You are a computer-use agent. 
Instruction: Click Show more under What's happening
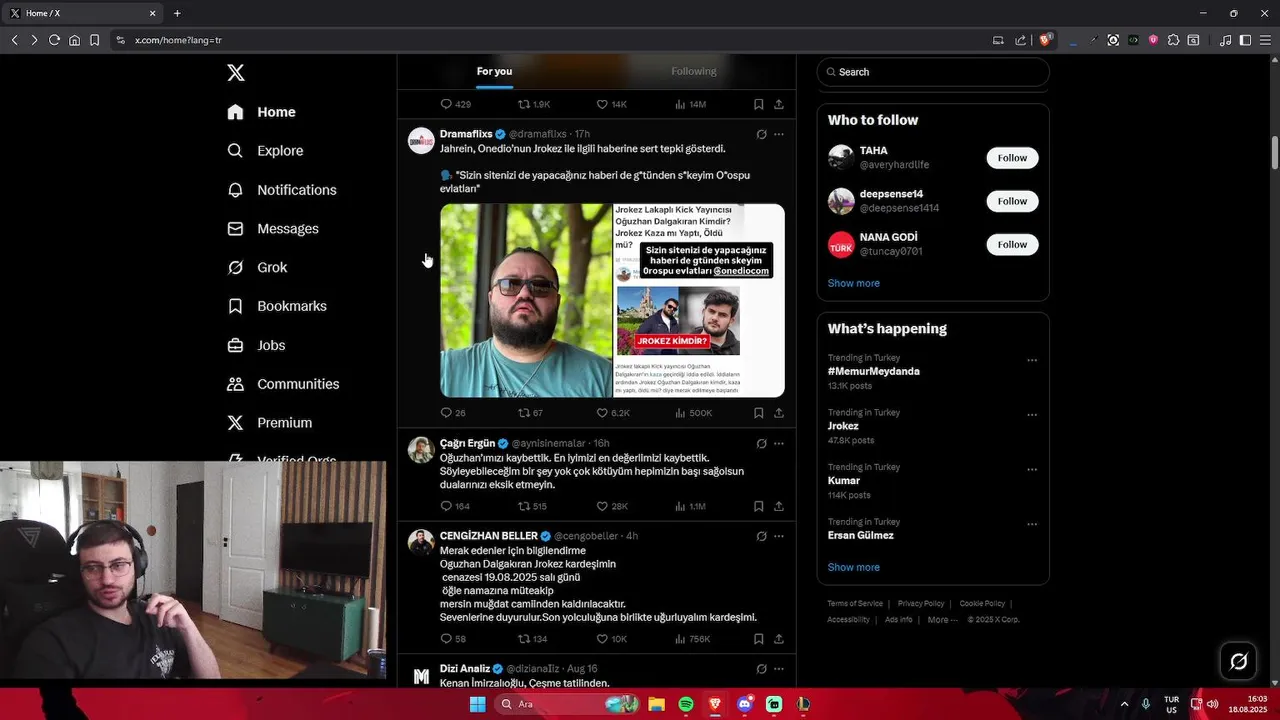853,567
